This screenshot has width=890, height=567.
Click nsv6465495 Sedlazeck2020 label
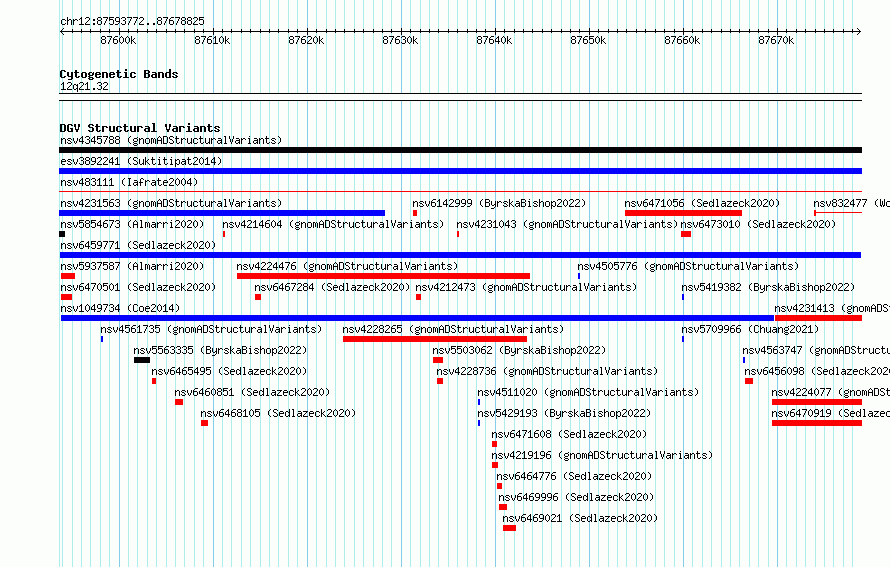(x=229, y=371)
